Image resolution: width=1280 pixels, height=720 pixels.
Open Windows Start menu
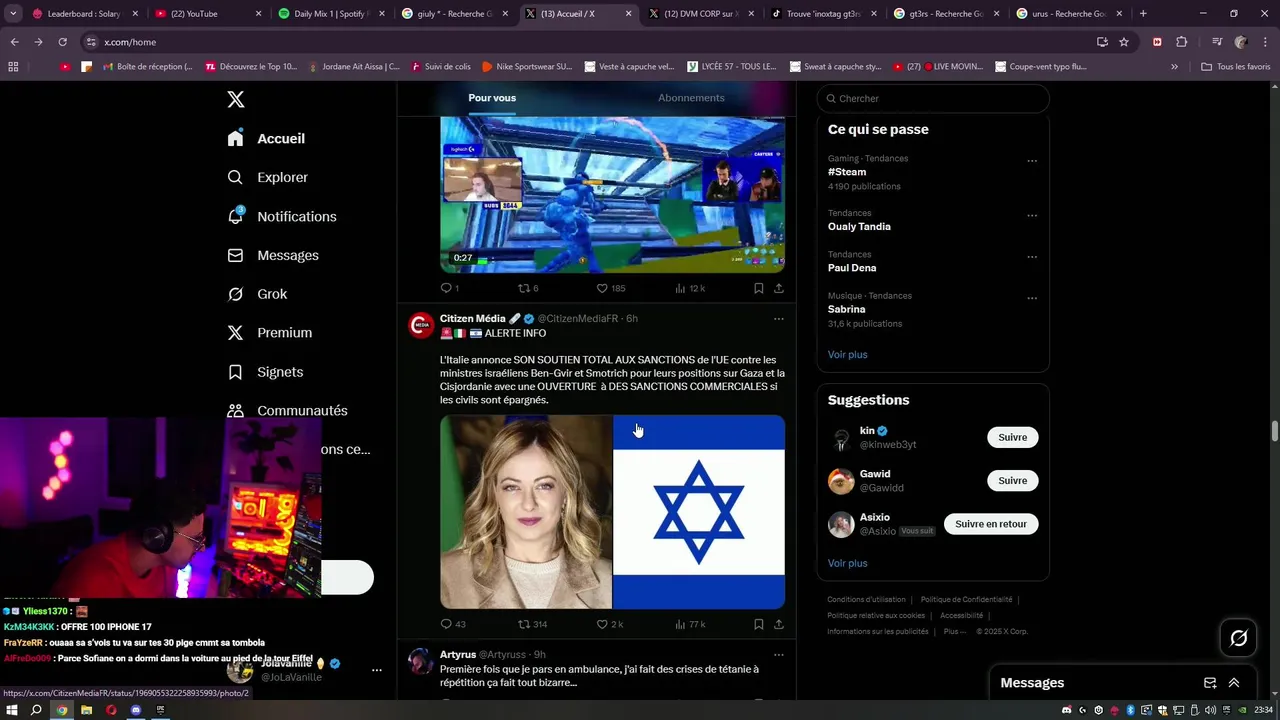[12, 710]
